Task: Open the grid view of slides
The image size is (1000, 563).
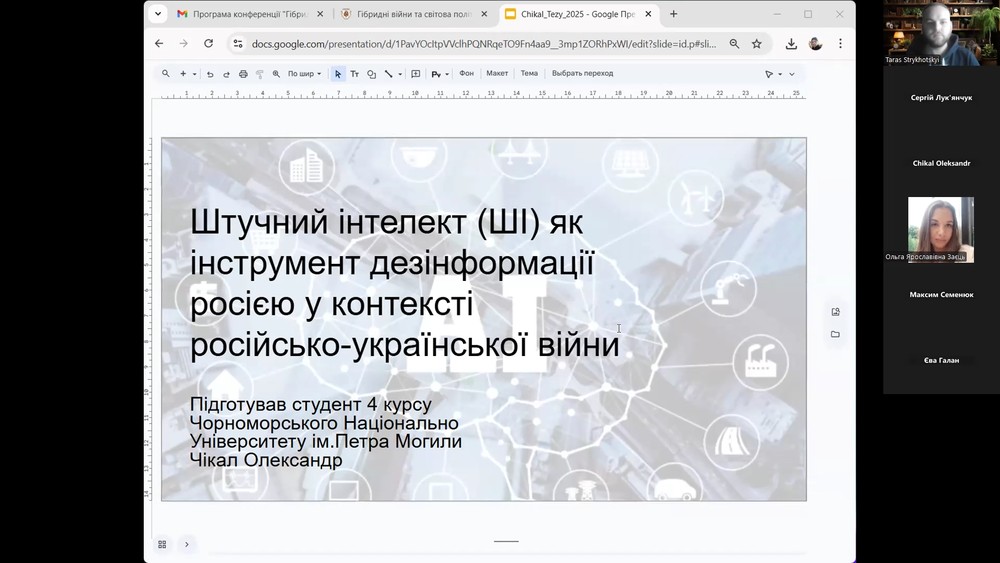Action: [x=162, y=544]
